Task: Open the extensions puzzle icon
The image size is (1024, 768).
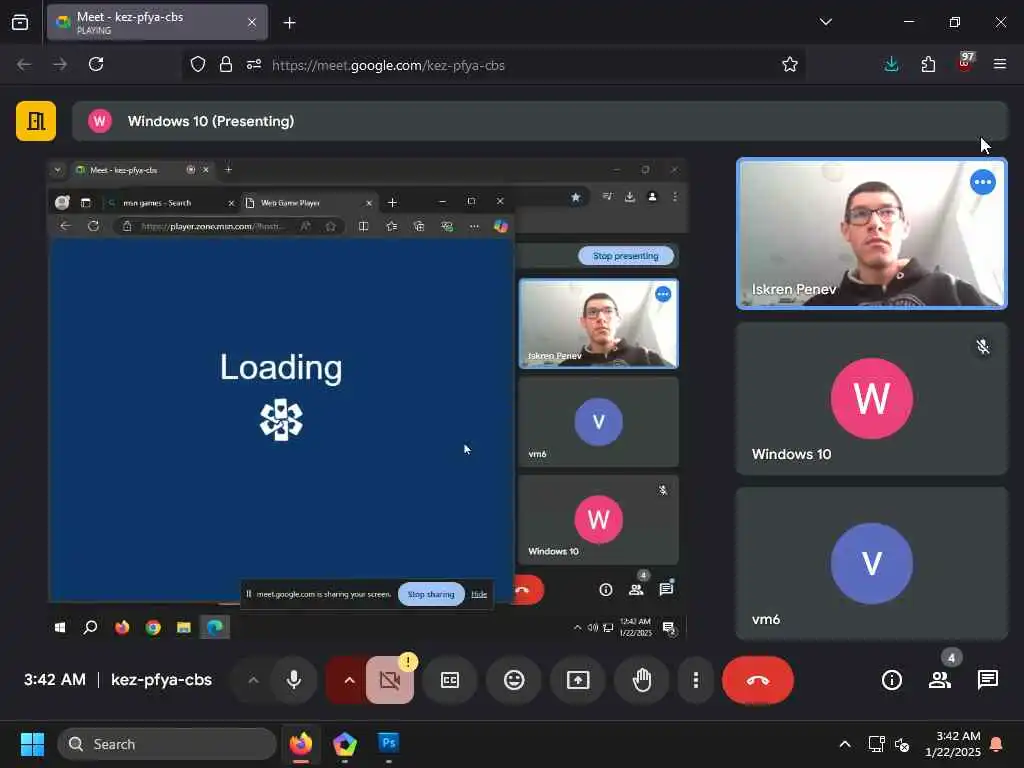Action: pyautogui.click(x=928, y=64)
